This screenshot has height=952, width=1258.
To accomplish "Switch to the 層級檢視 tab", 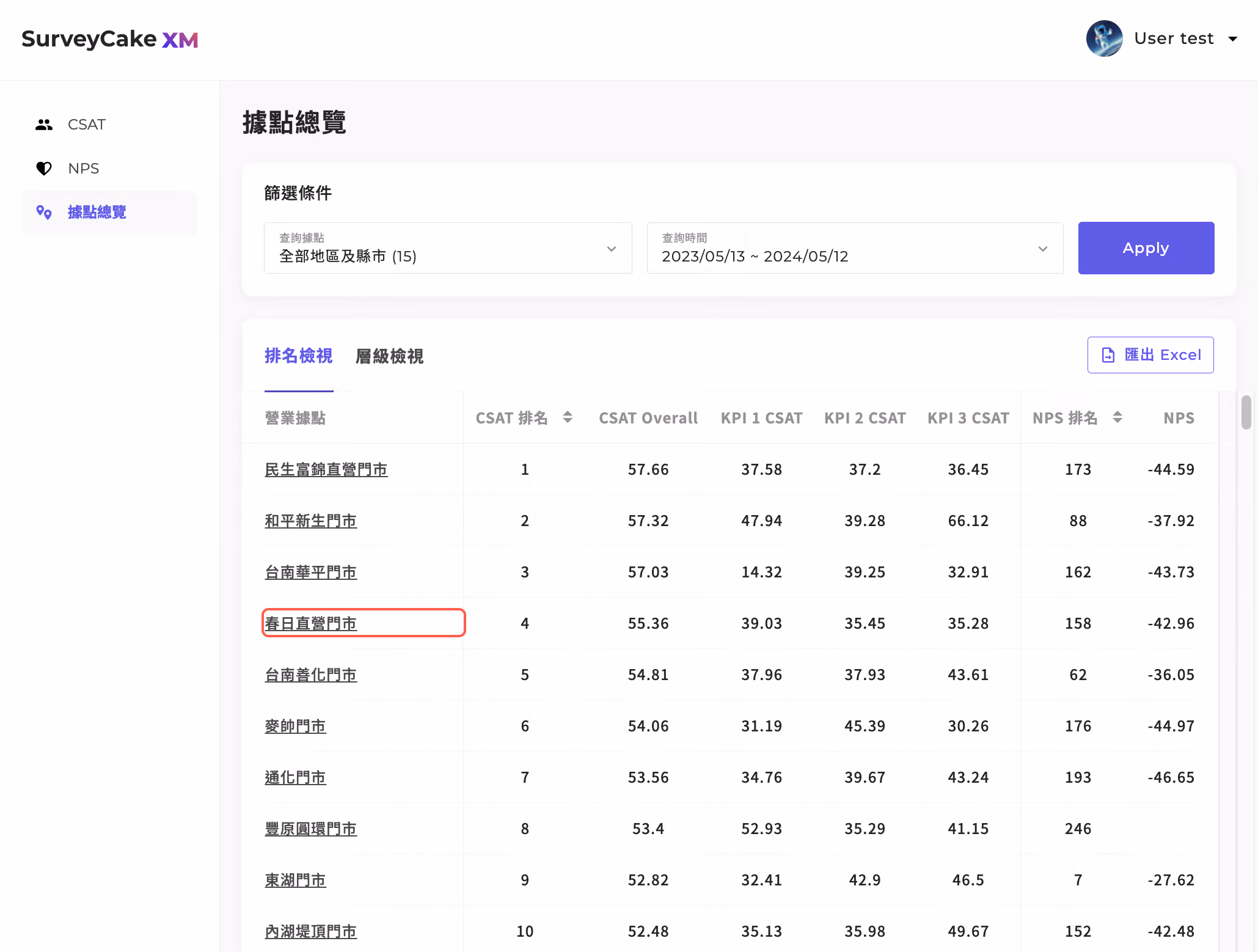I will click(390, 356).
